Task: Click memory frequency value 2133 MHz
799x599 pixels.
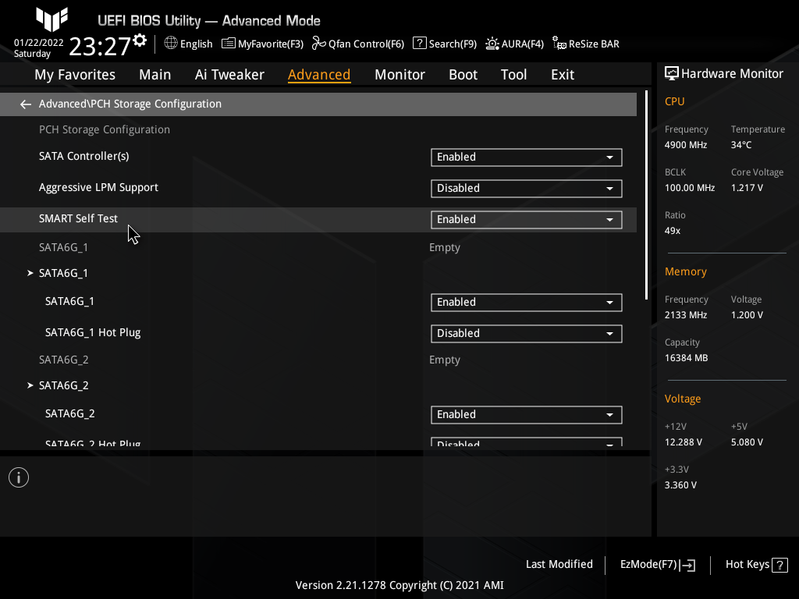Action: tap(685, 315)
